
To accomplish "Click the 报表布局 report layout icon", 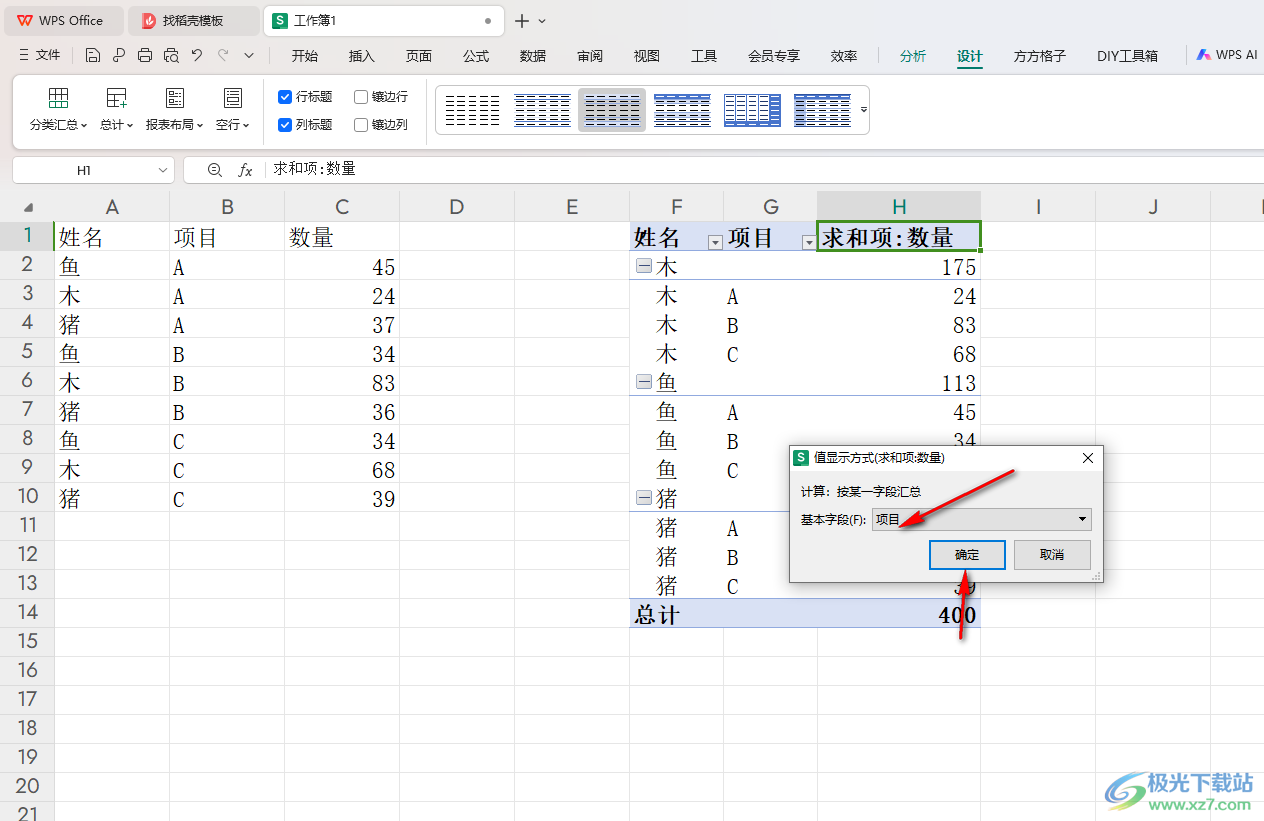I will coord(175,97).
